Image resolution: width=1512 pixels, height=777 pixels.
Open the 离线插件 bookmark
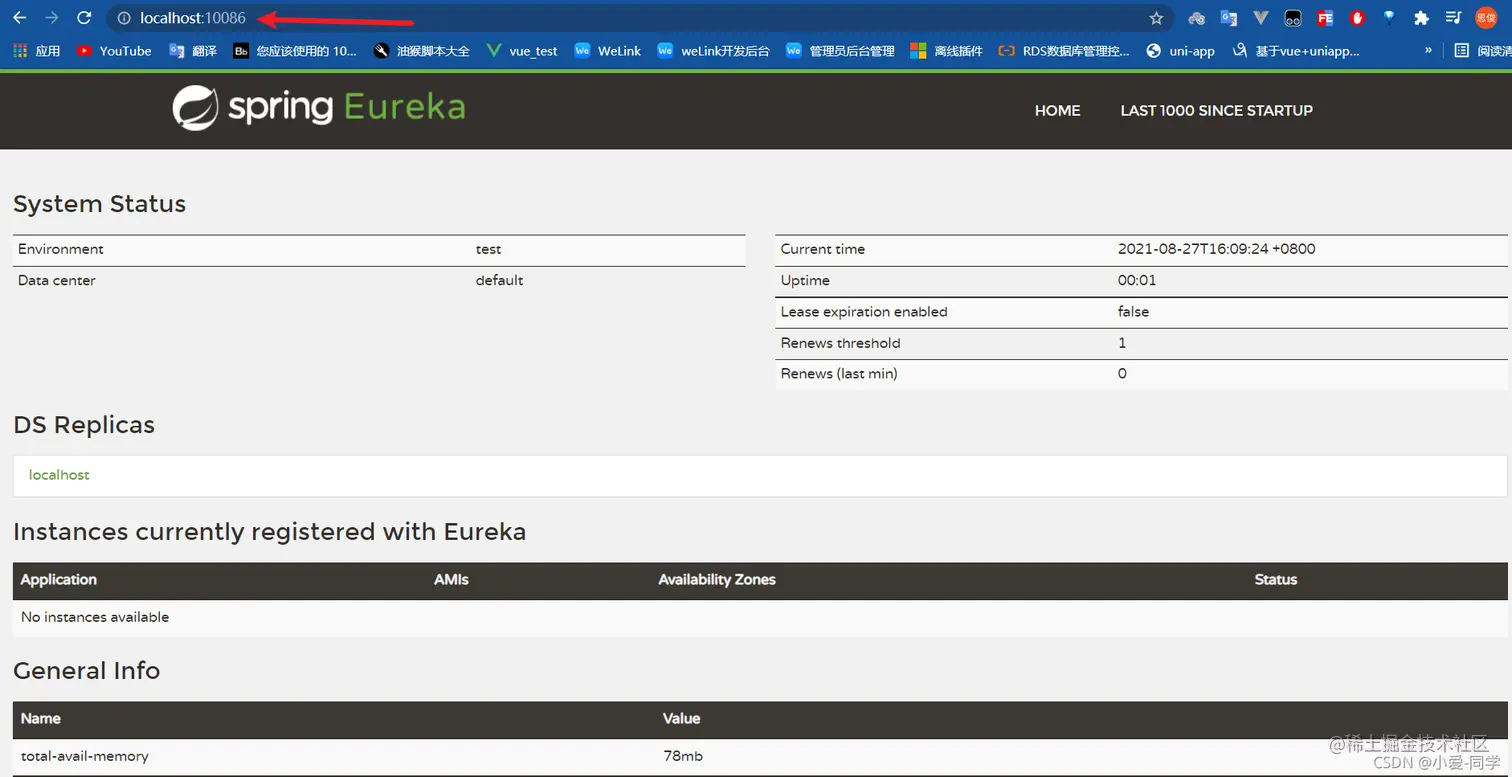tap(946, 51)
